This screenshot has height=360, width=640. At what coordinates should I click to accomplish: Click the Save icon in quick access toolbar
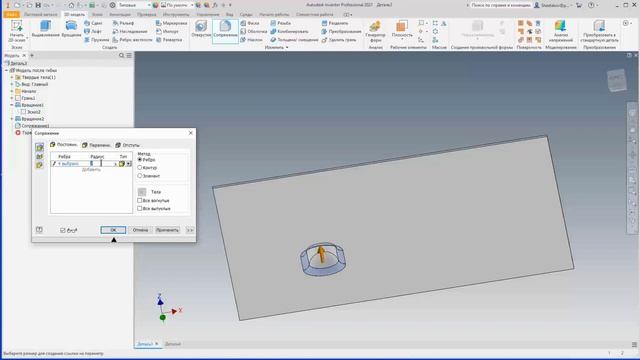[x=38, y=5]
